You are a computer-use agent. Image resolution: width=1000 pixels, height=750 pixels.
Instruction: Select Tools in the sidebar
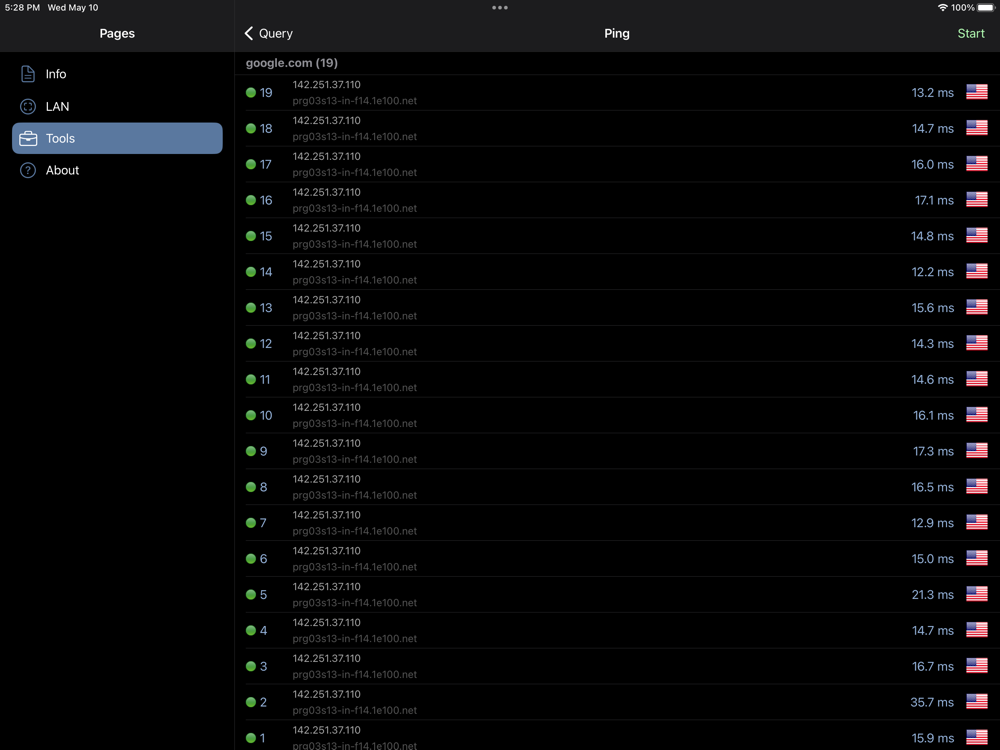coord(117,138)
